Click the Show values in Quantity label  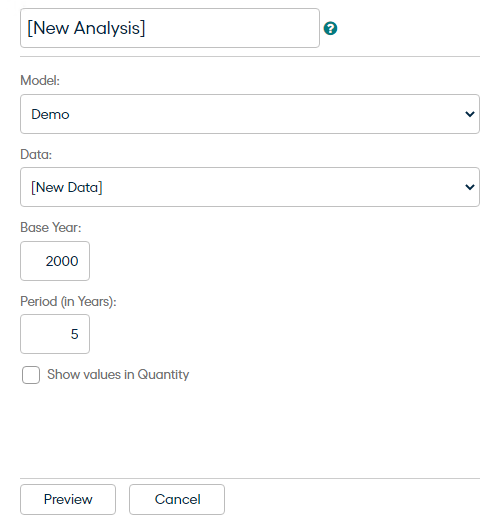pos(118,375)
